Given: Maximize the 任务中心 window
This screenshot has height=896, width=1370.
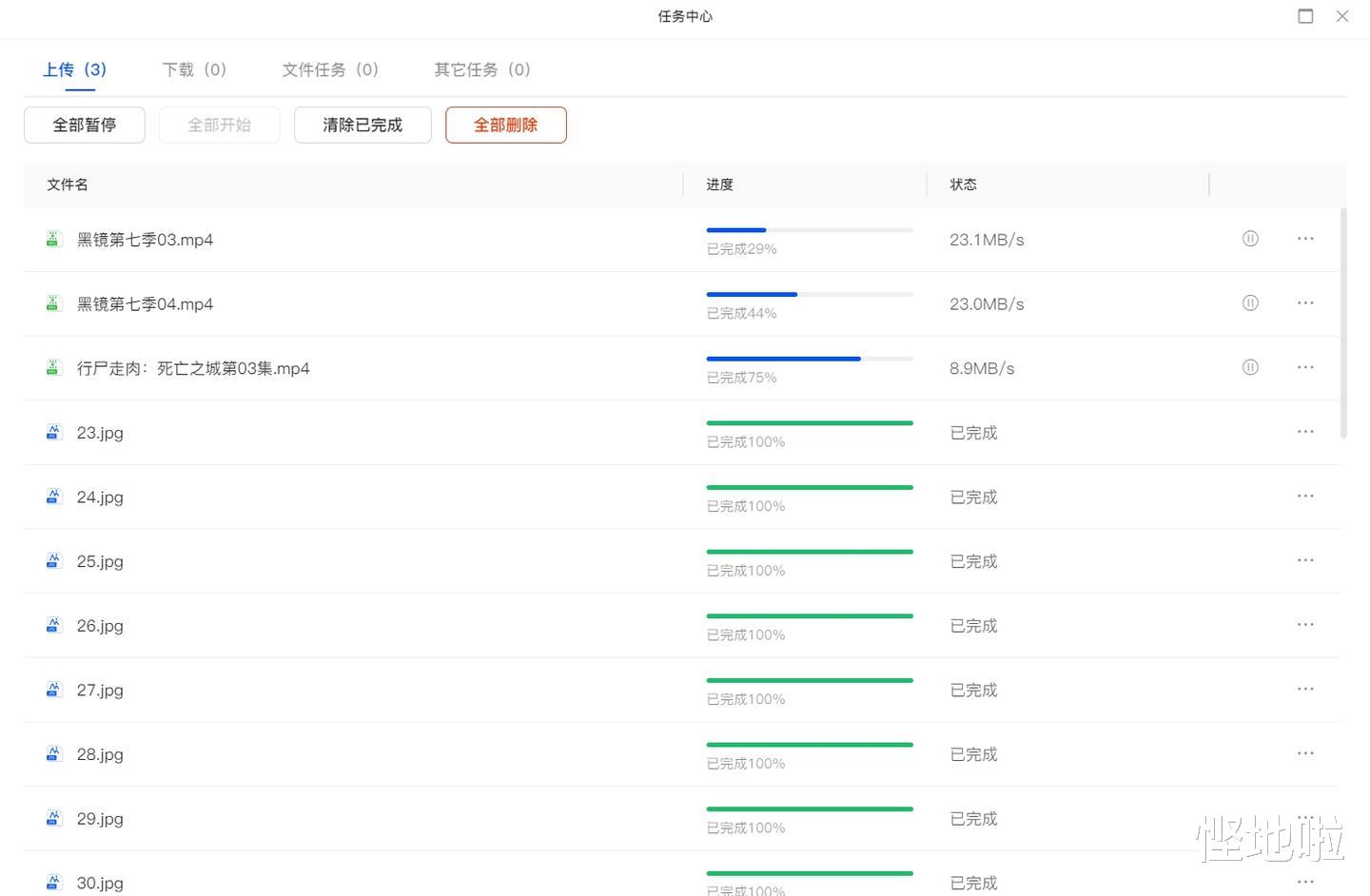Looking at the screenshot, I should click(1305, 16).
